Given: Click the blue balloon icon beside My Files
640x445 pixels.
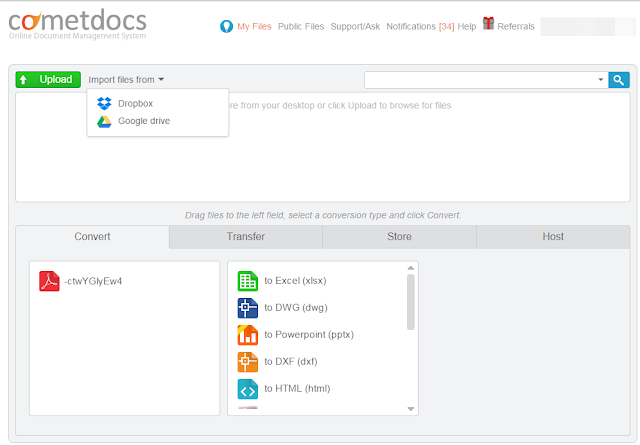Looking at the screenshot, I should click(x=226, y=27).
